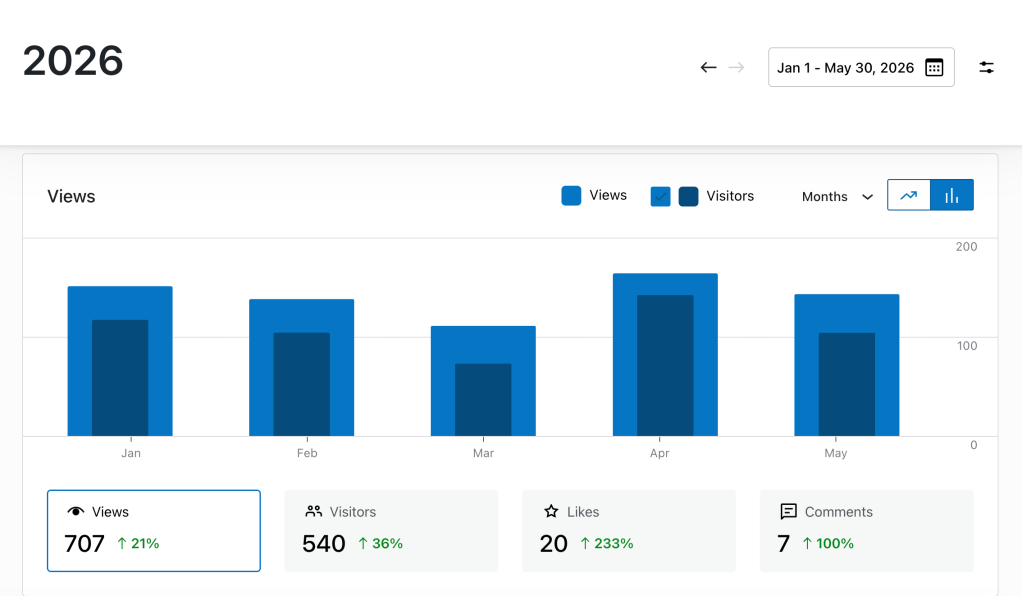This screenshot has width=1022, height=596.
Task: Click the Visitors legend label
Action: click(730, 196)
